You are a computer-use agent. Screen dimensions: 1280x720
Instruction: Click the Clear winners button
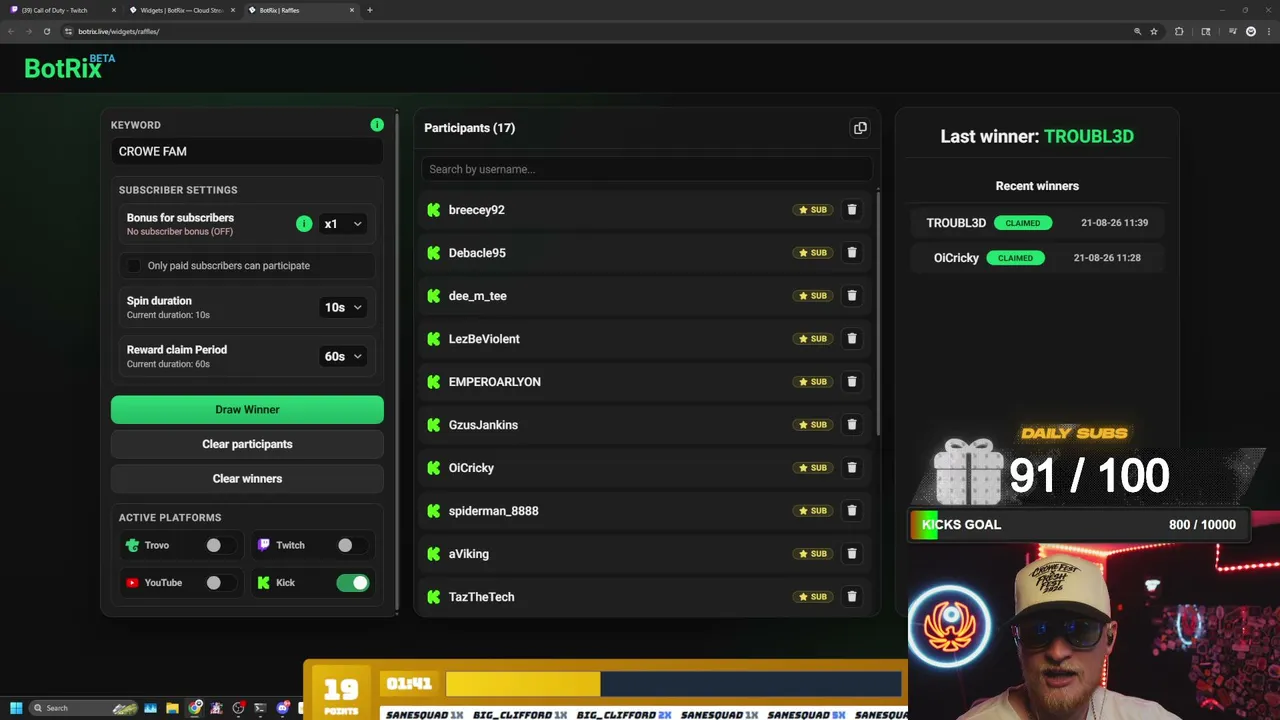[x=247, y=479]
